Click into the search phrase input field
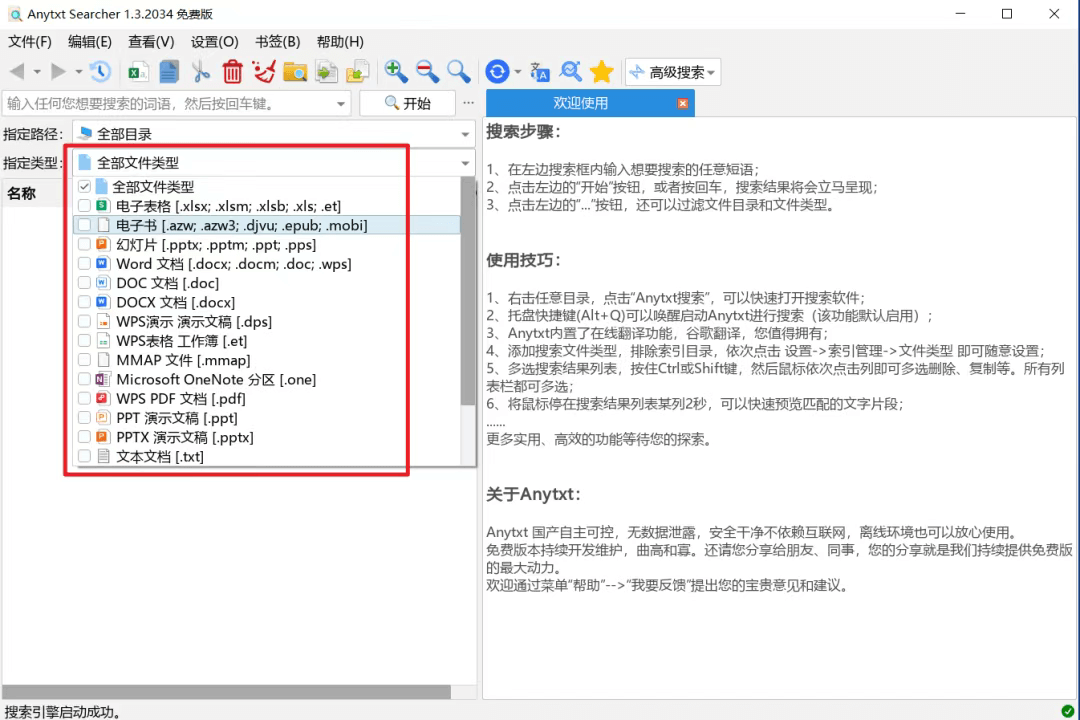Viewport: 1080px width, 720px height. [x=169, y=103]
